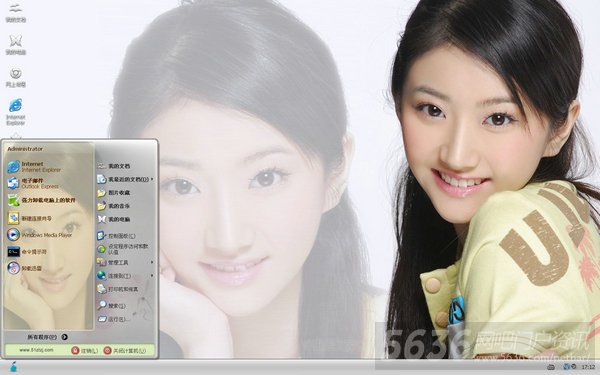
Task: Click the Start button on the taskbar
Action: point(13,367)
